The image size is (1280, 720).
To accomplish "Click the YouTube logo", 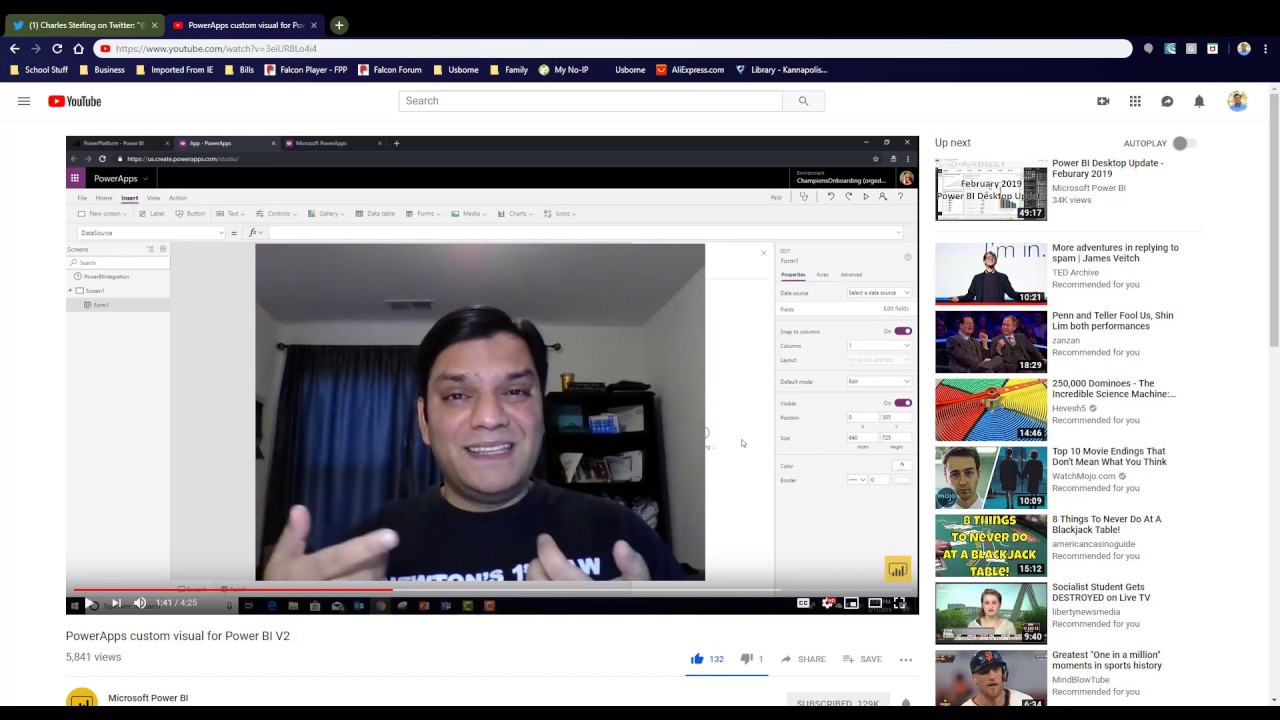I will pyautogui.click(x=75, y=101).
